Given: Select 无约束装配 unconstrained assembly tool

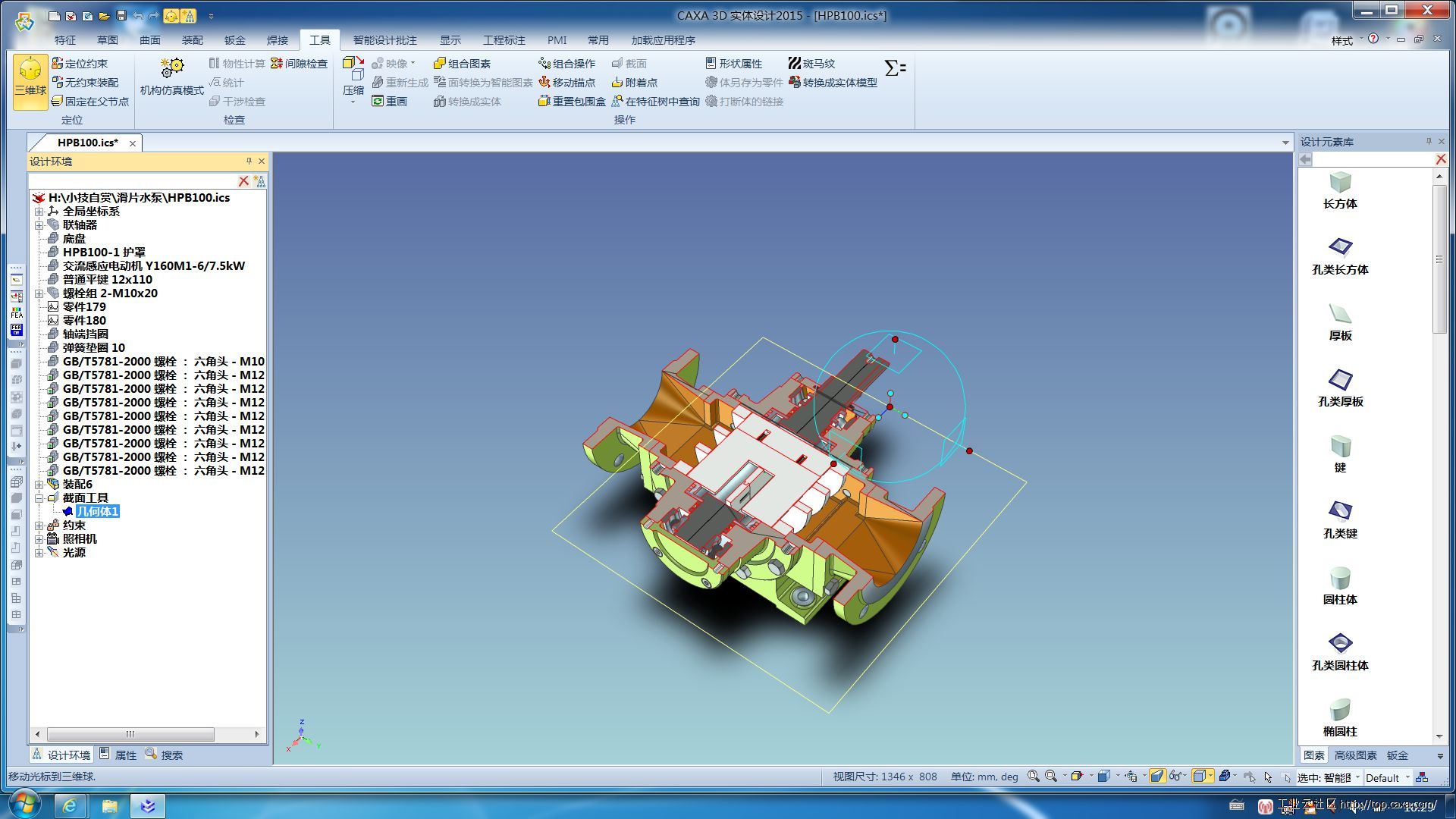Looking at the screenshot, I should [85, 83].
